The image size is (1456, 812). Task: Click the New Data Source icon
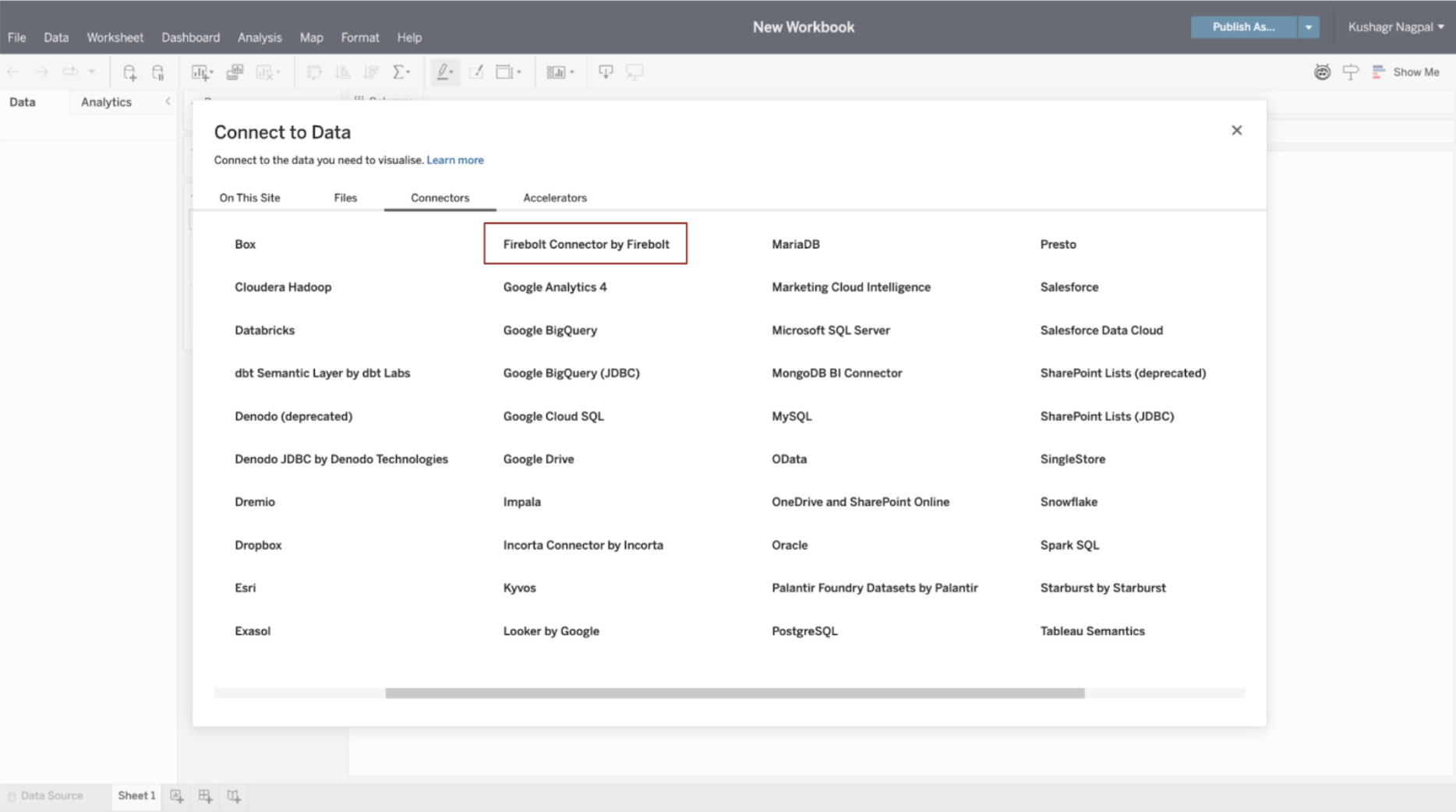click(x=129, y=72)
